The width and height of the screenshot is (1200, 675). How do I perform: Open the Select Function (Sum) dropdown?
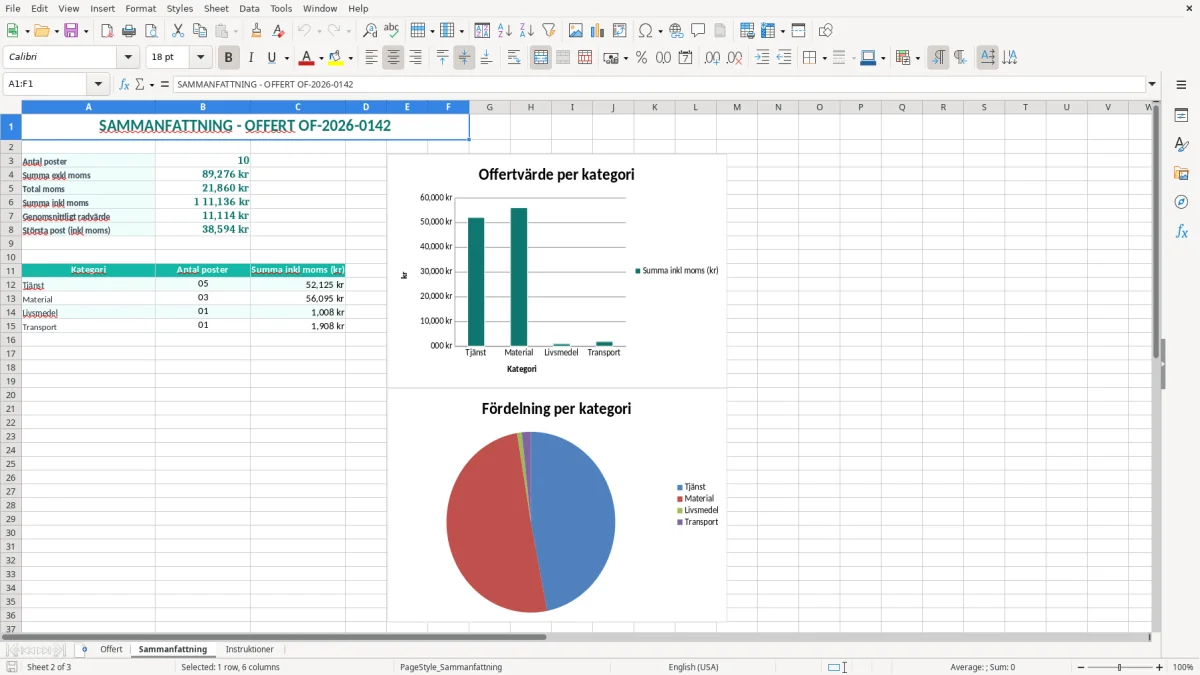pos(152,84)
